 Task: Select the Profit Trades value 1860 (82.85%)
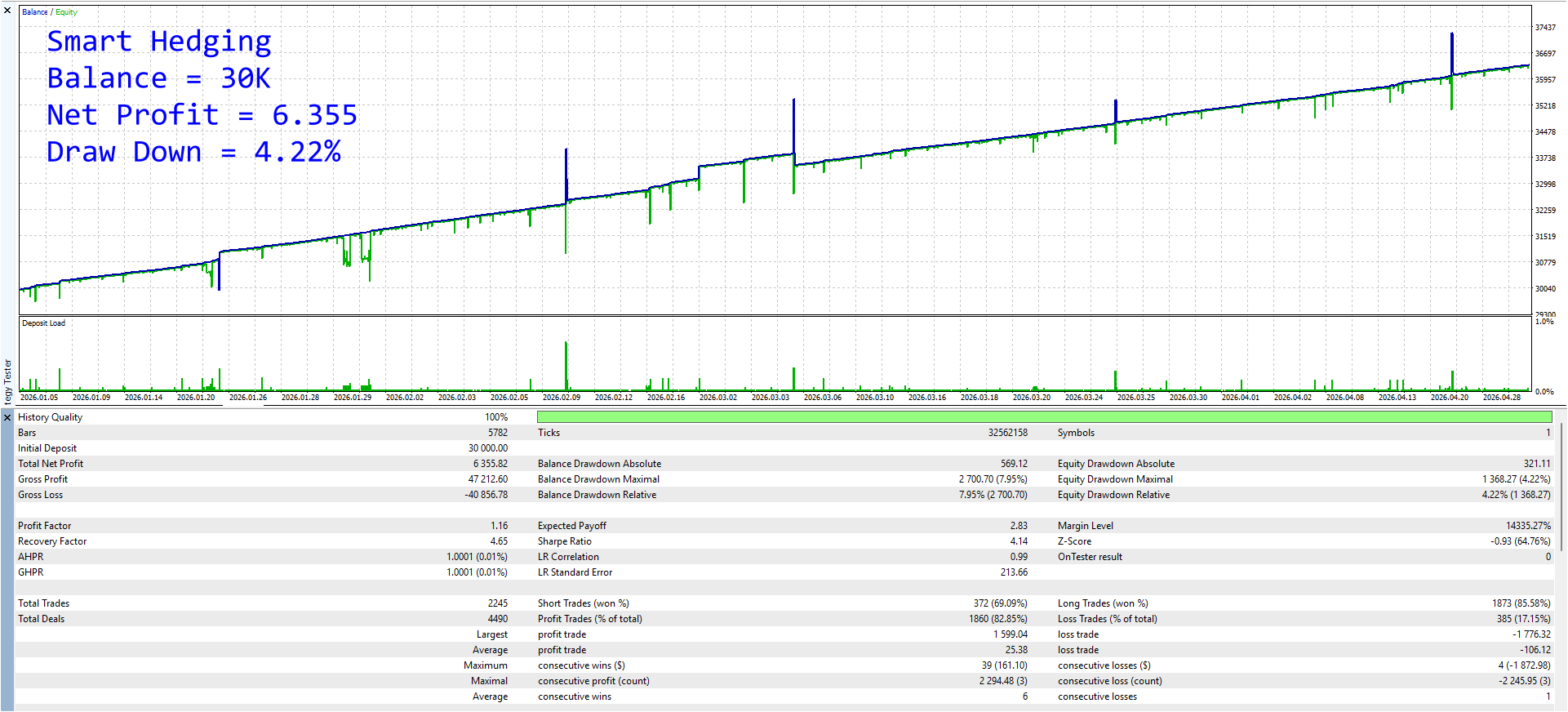998,619
